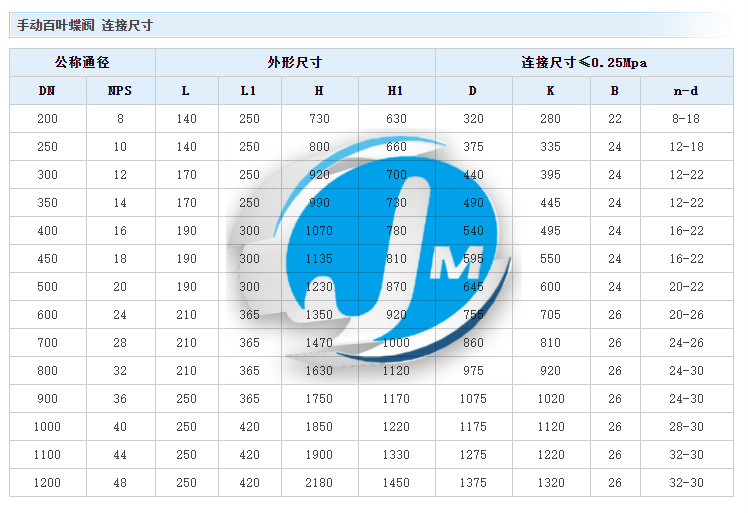Screen dimensions: 748x513
Task: Select the '连接尺寸≤0.25Mpa' header cell
Action: (x=584, y=62)
